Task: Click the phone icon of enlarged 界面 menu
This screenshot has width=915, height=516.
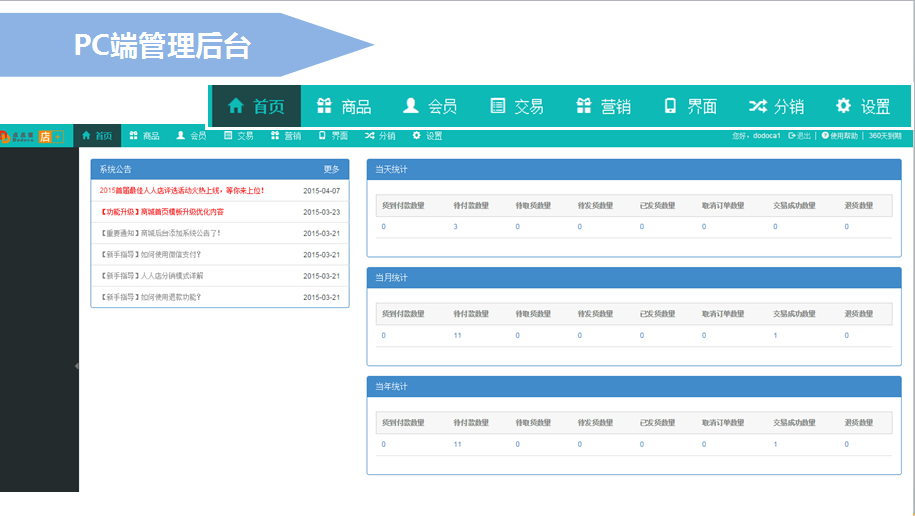Action: pyautogui.click(x=670, y=106)
